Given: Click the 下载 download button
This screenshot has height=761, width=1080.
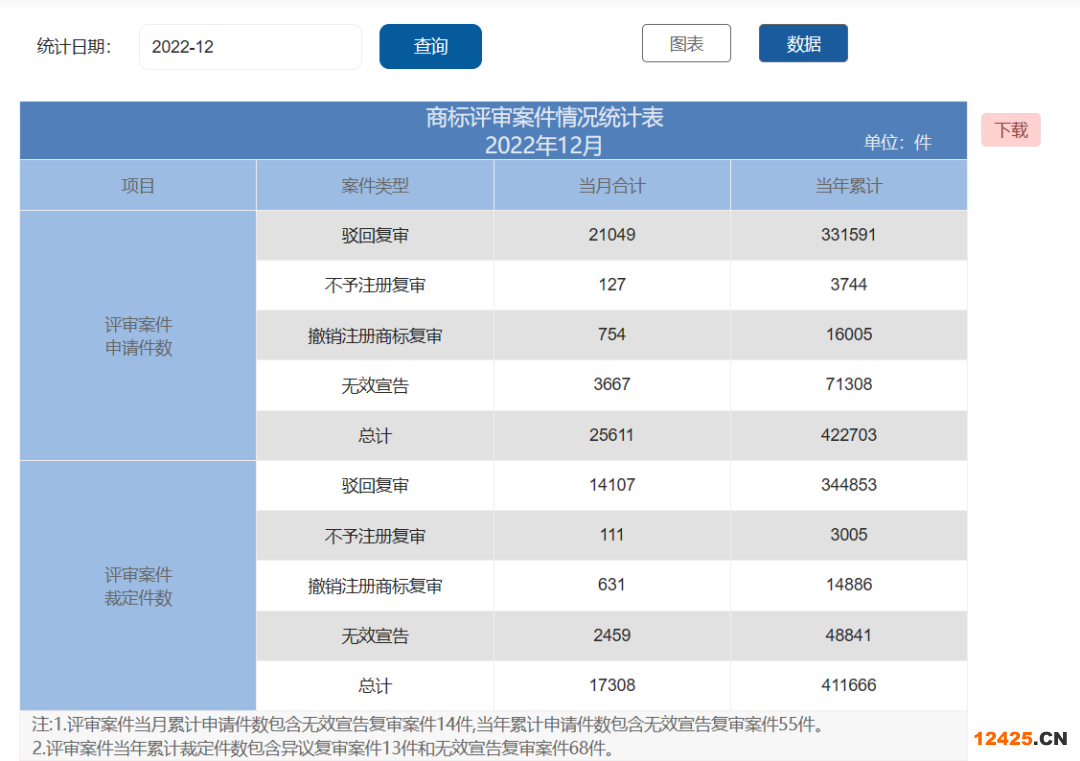Looking at the screenshot, I should 1010,130.
